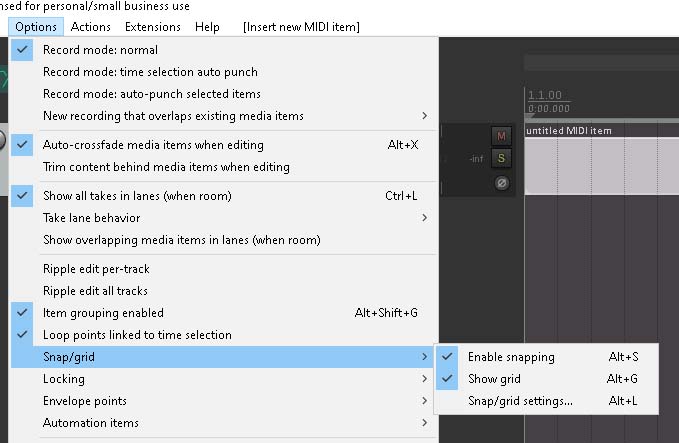Mute the track with M button

coord(501,136)
